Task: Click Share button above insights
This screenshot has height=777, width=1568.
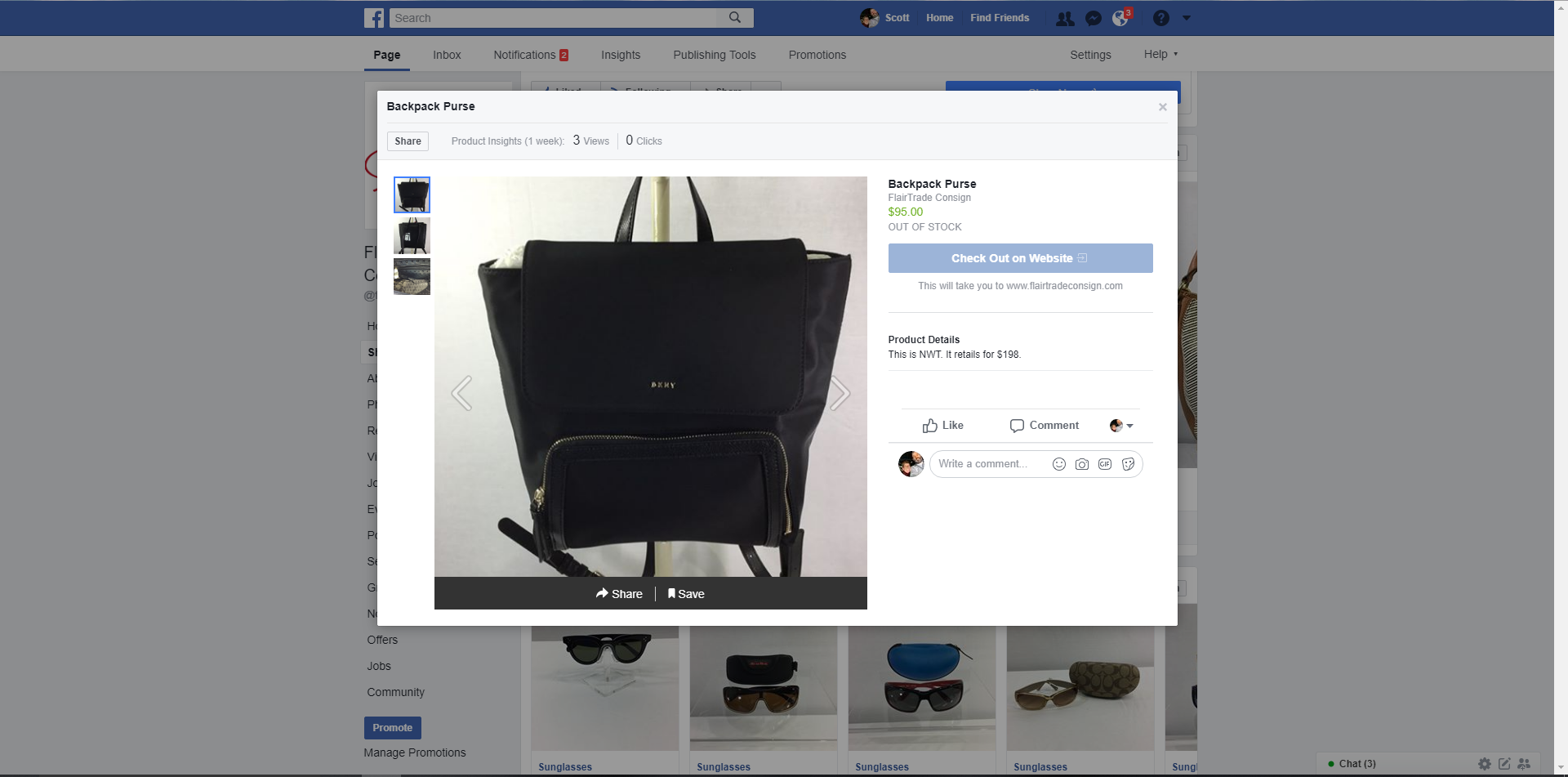Action: 408,141
